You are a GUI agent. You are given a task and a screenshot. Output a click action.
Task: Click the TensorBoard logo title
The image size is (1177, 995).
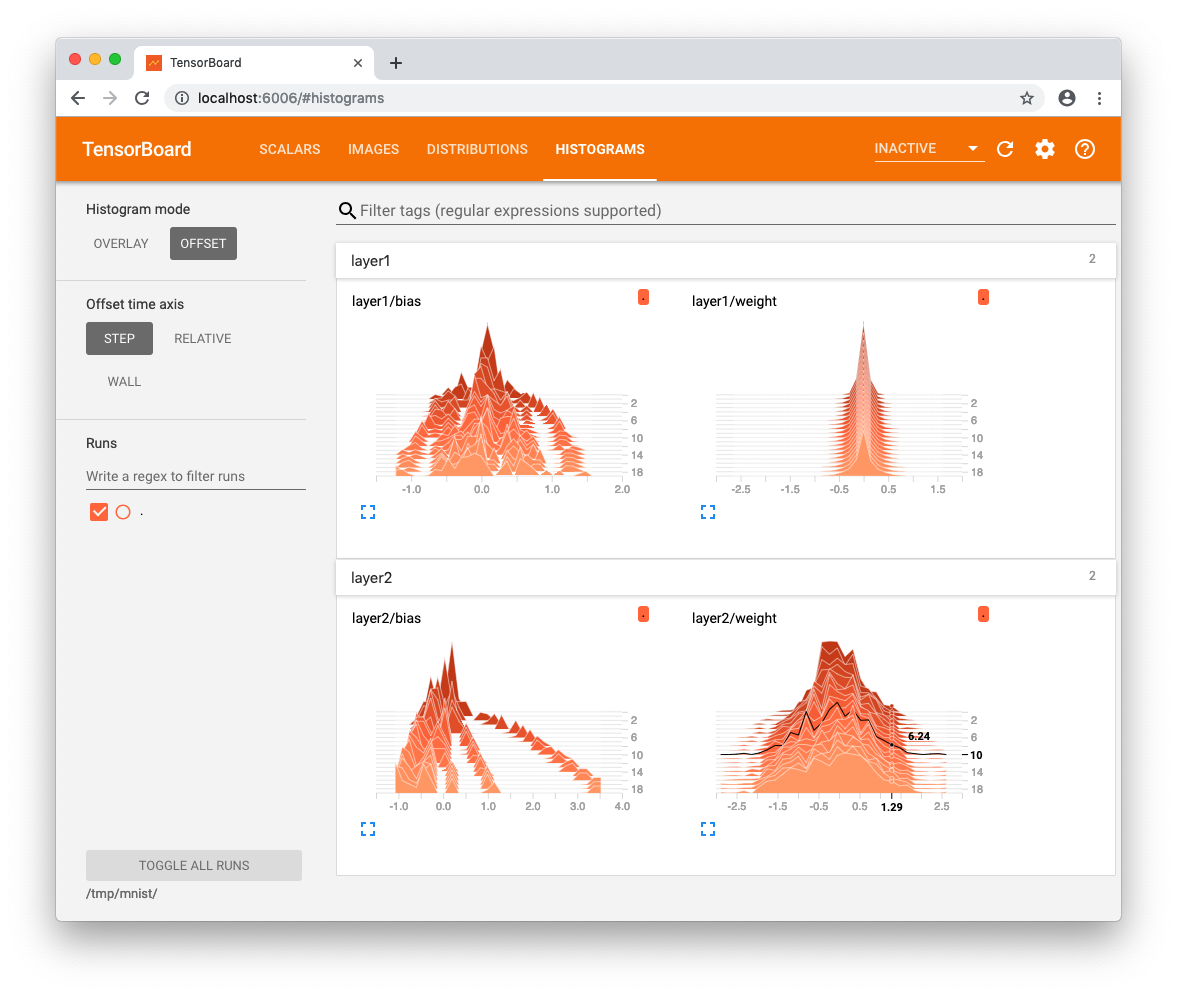click(x=137, y=149)
